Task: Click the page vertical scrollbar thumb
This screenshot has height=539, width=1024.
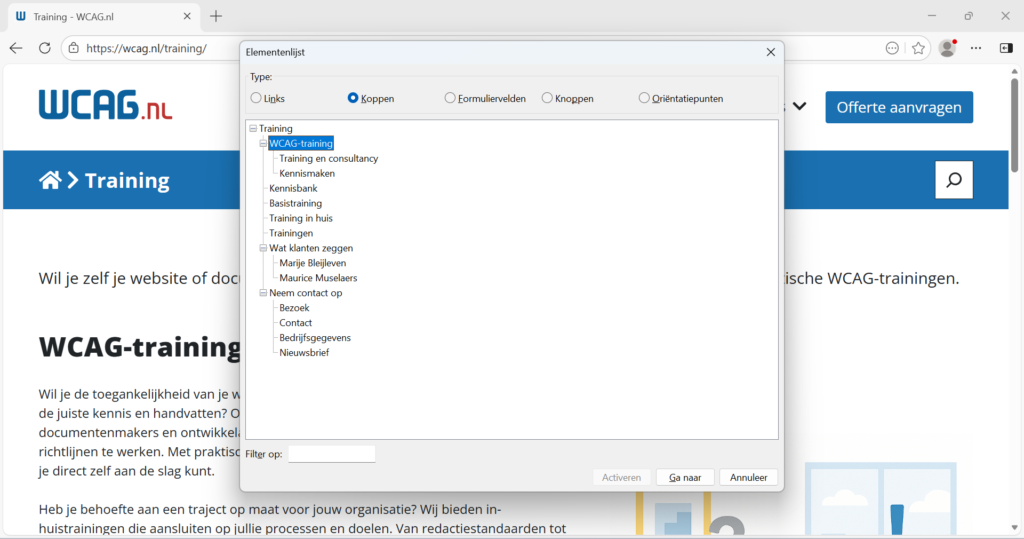Action: tap(1014, 124)
